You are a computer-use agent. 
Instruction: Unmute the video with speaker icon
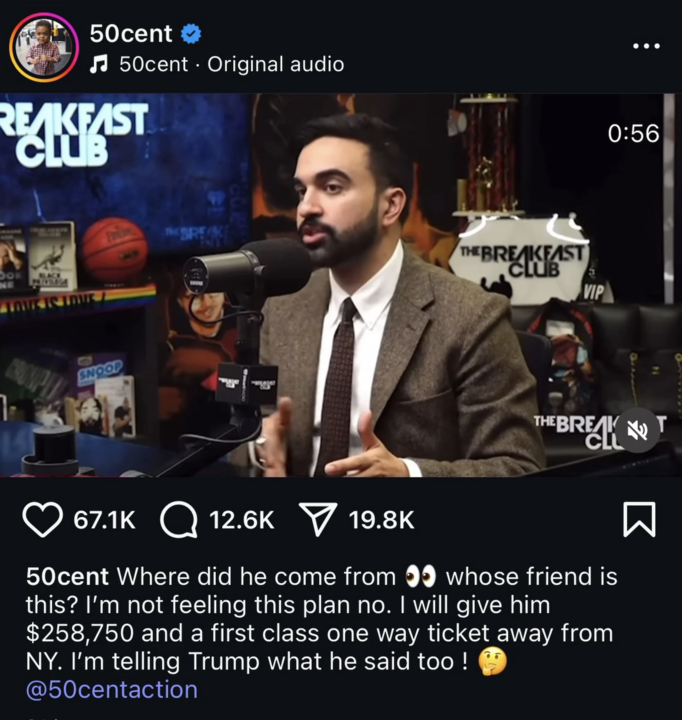(638, 431)
